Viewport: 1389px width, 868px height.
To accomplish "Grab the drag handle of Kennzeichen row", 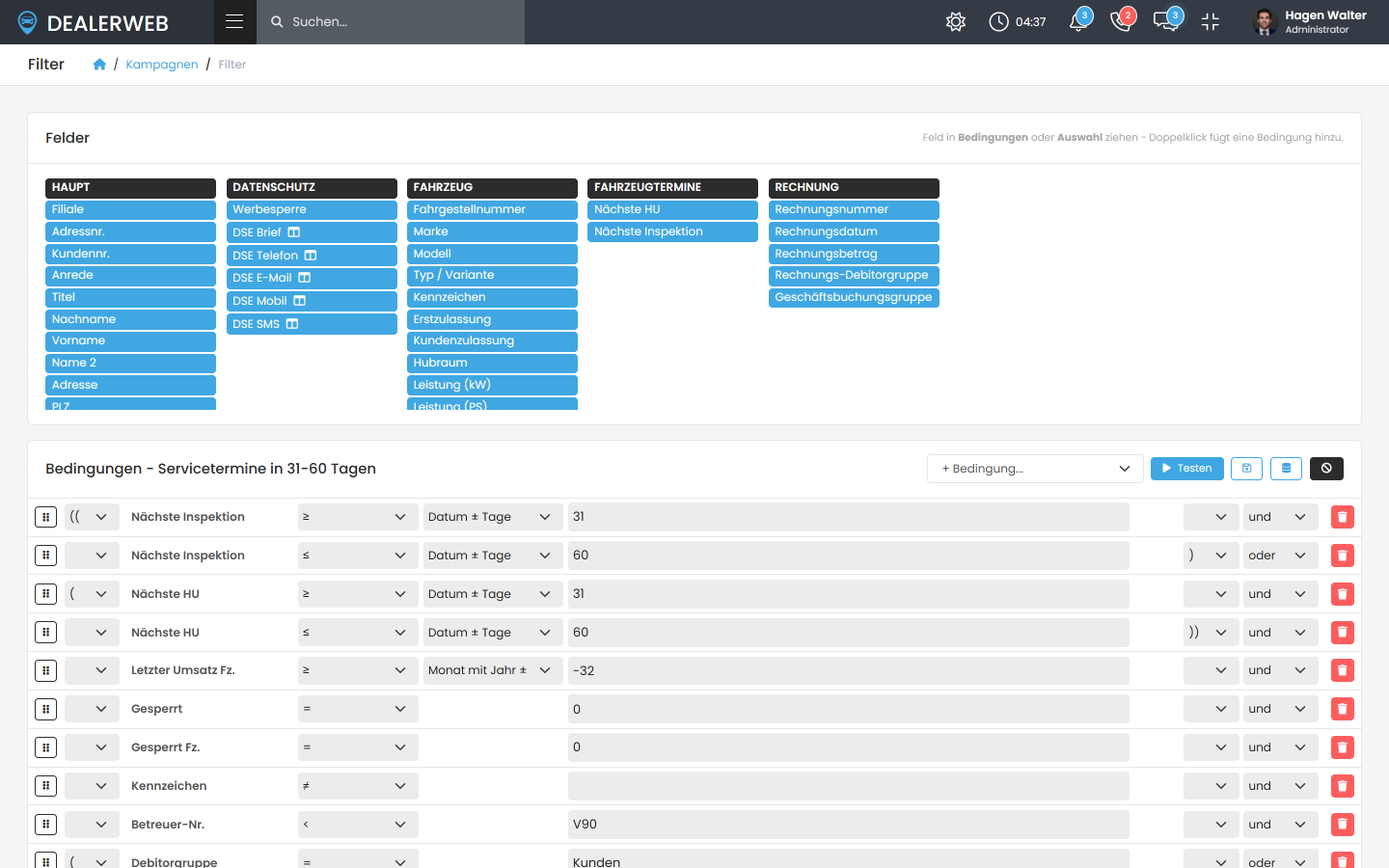I will pyautogui.click(x=45, y=786).
